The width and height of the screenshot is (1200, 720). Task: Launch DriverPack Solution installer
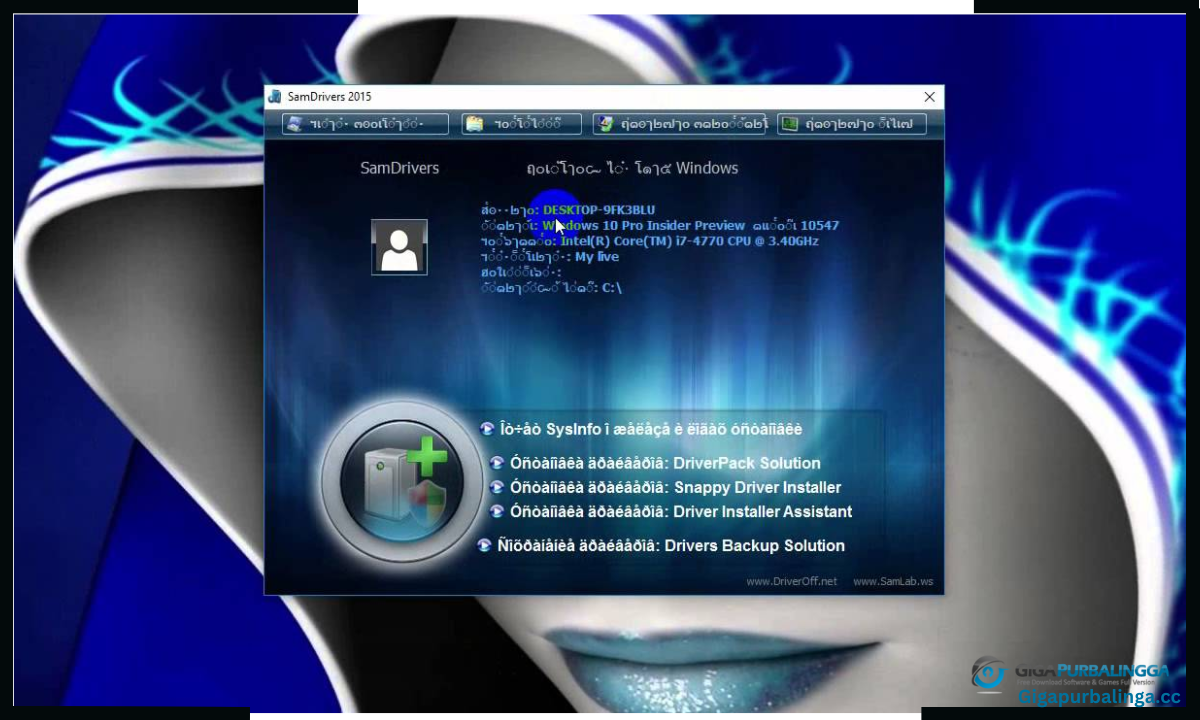tap(655, 463)
